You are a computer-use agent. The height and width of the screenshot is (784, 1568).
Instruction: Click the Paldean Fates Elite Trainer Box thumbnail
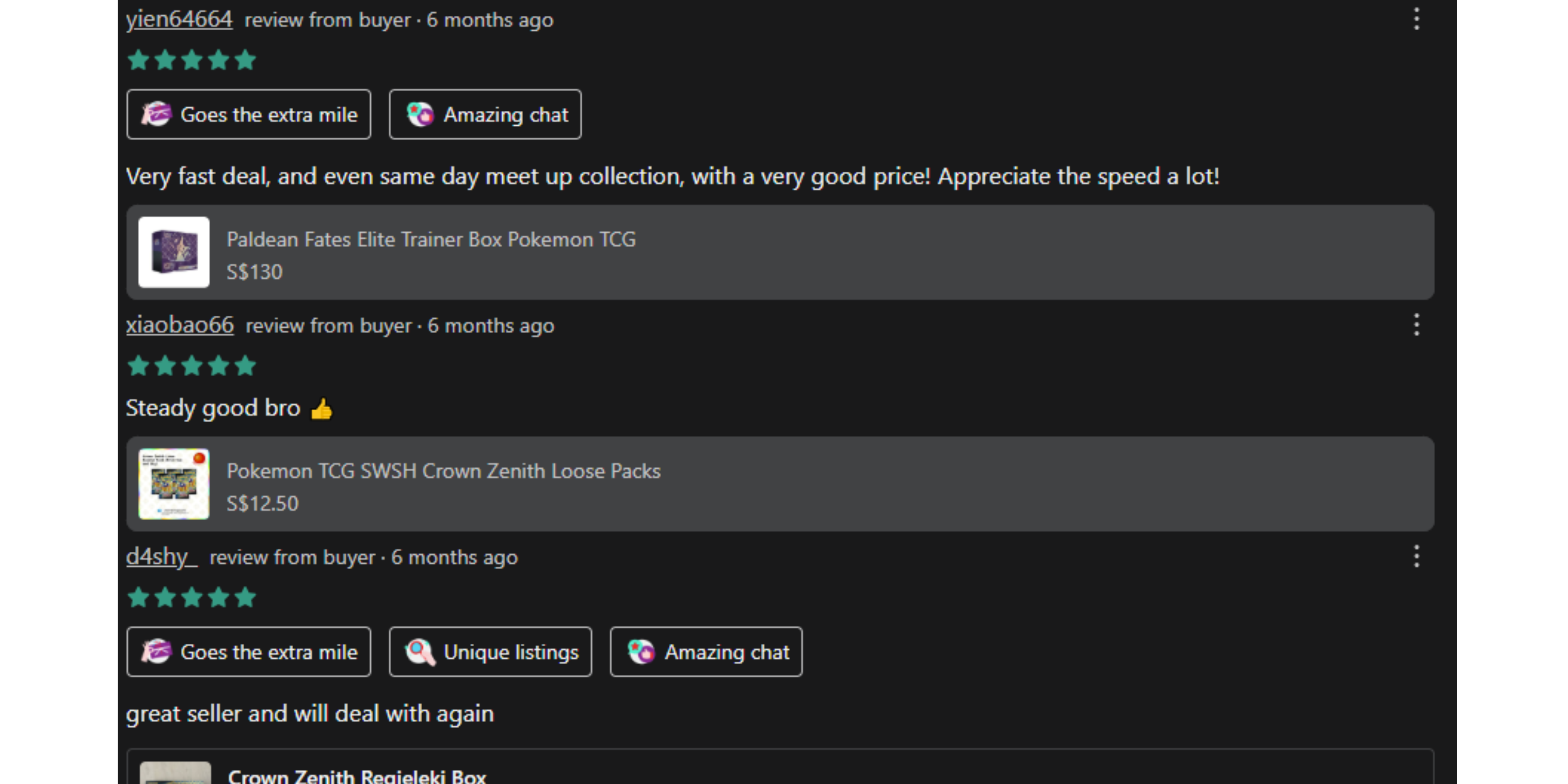click(174, 252)
